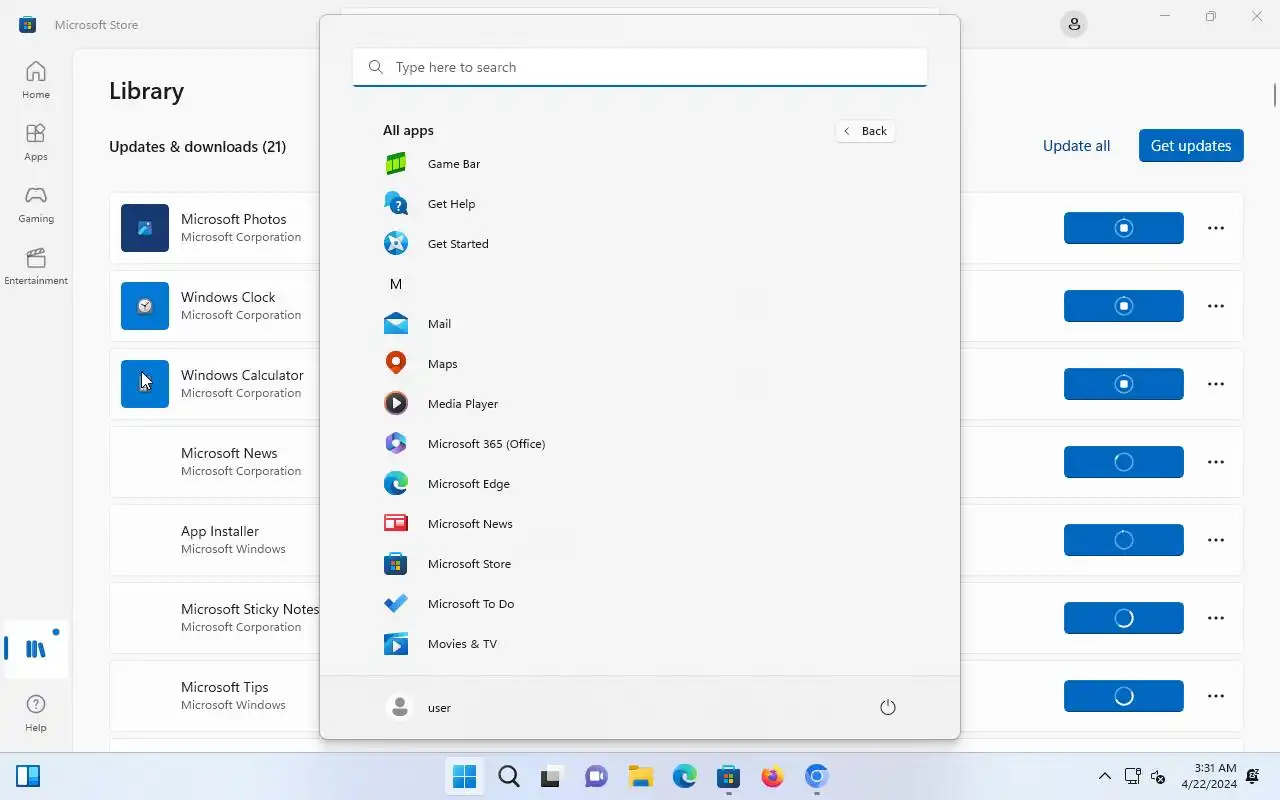This screenshot has width=1280, height=800.
Task: Open more options for Microsoft Sticky Notes
Action: click(x=1216, y=618)
